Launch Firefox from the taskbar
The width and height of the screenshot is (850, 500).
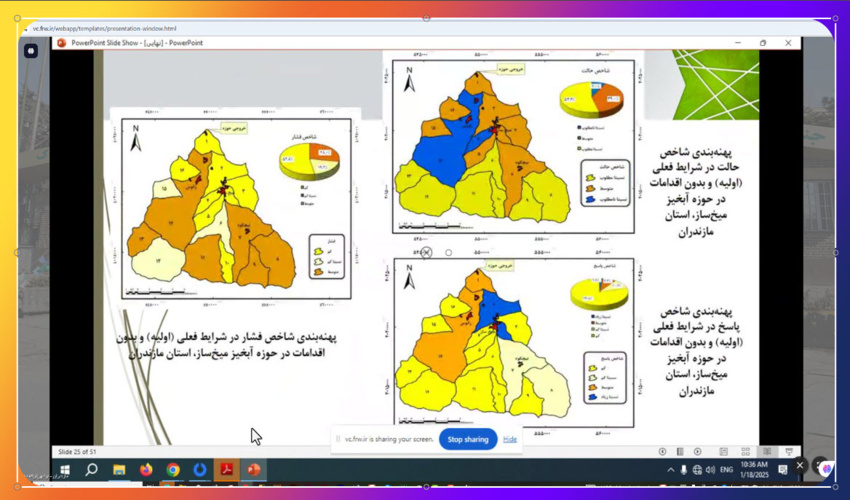click(x=146, y=470)
